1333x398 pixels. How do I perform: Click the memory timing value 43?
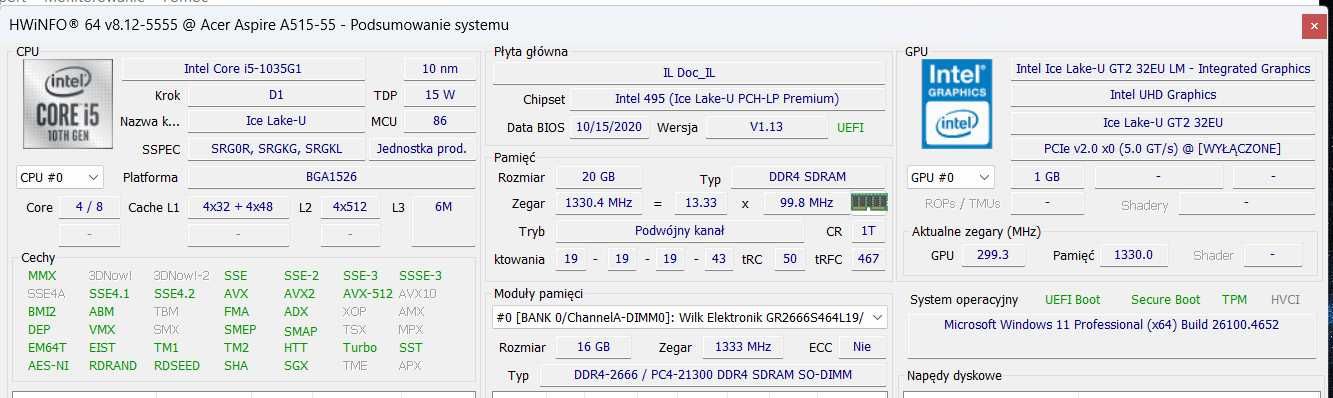[x=718, y=259]
